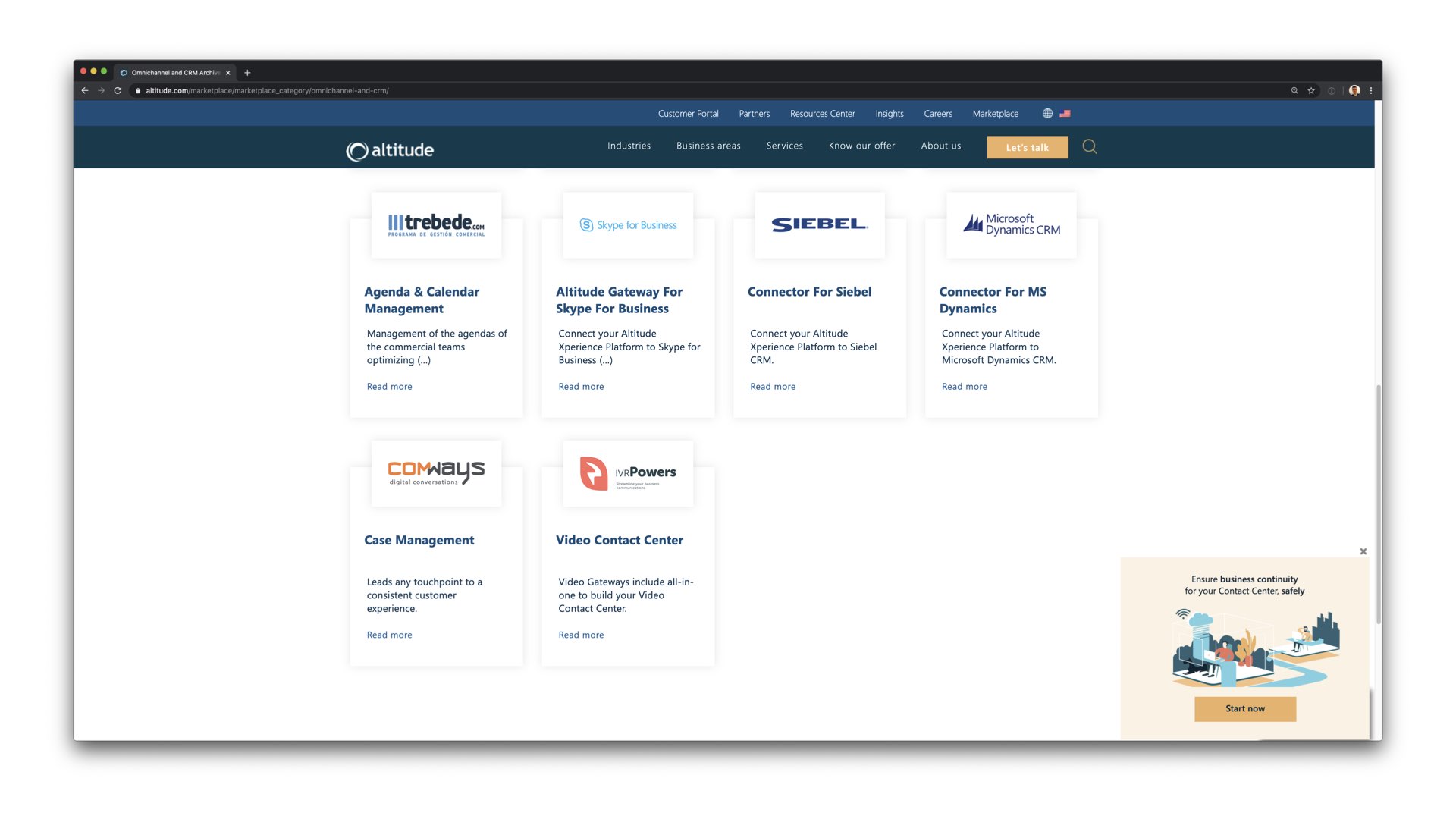Click Start now in the popup

pos(1244,708)
